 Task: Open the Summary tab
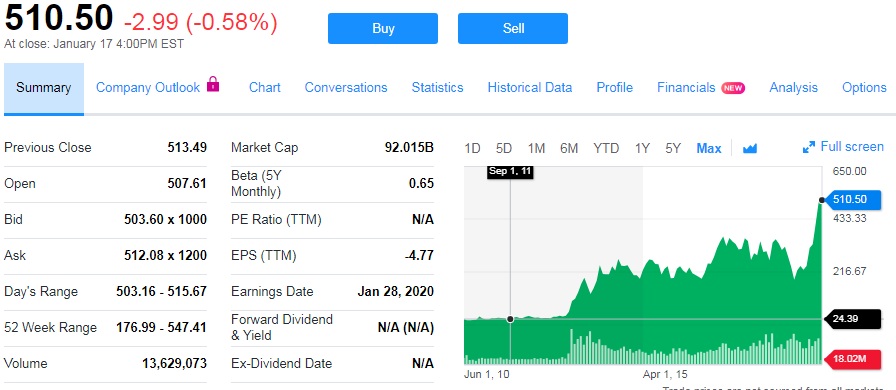tap(43, 88)
